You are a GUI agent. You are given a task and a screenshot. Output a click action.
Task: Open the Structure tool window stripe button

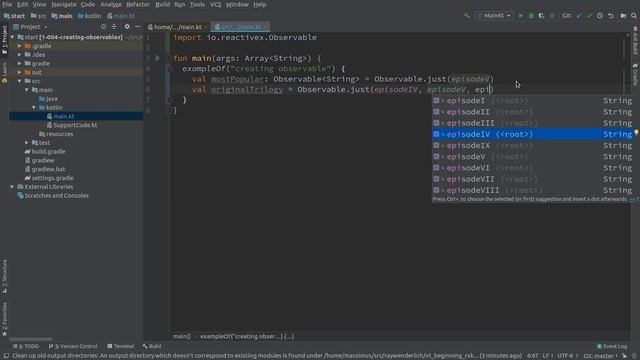coord(4,276)
